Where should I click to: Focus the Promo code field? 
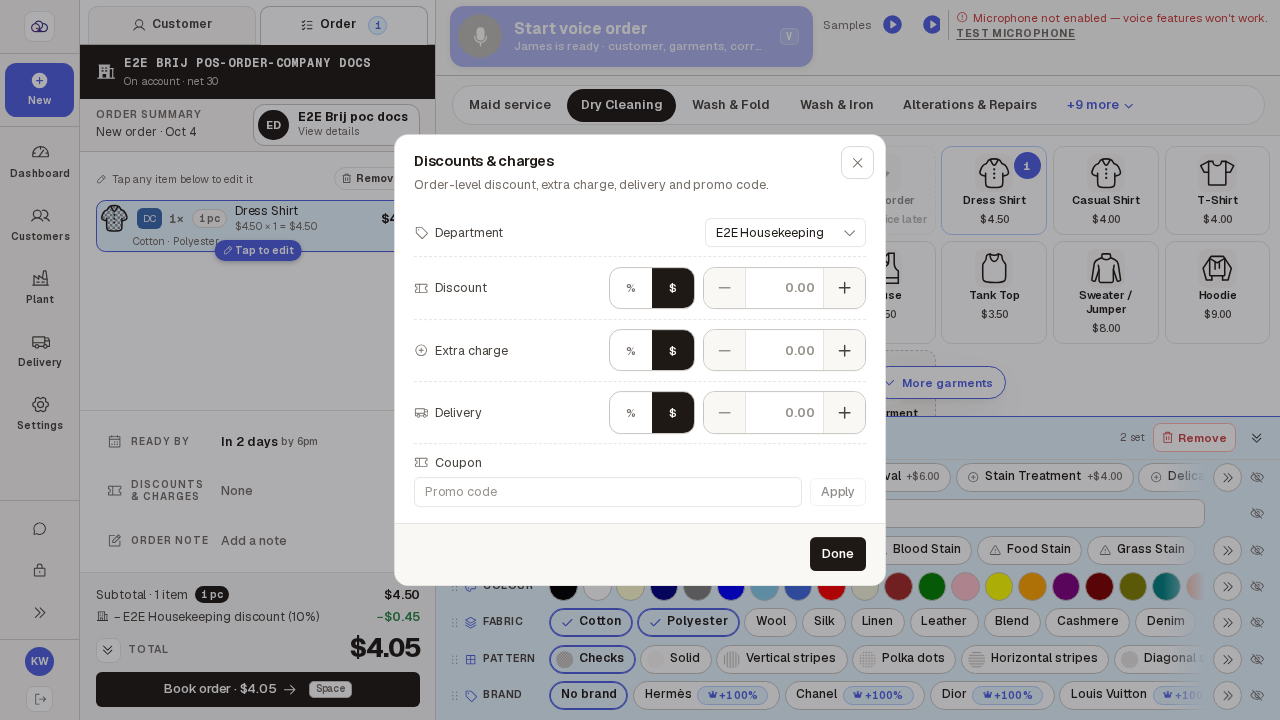[608, 492]
